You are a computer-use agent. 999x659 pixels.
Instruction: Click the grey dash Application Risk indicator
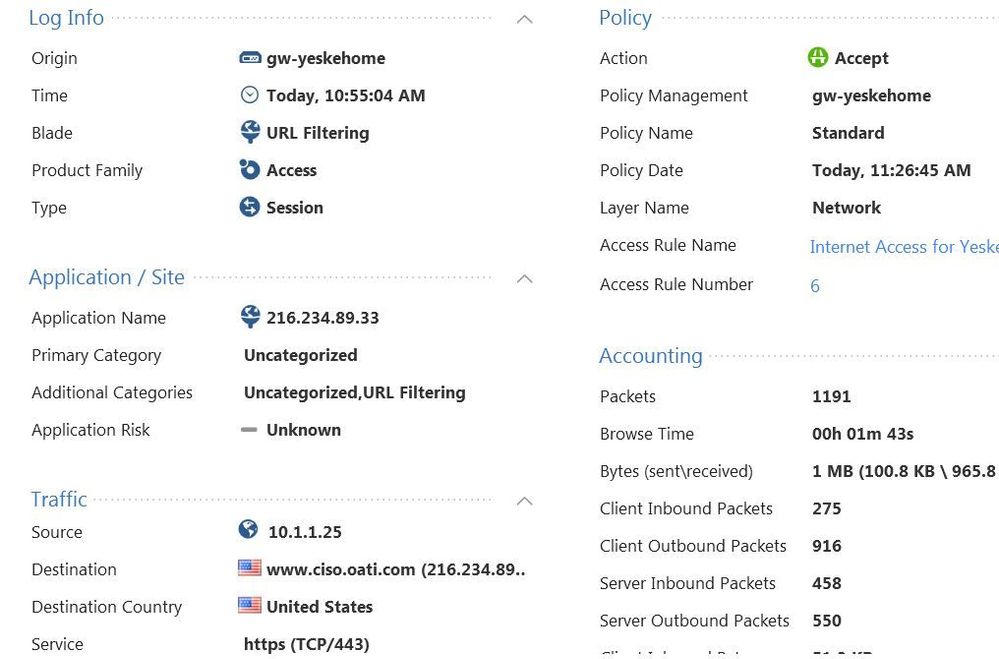pos(250,430)
